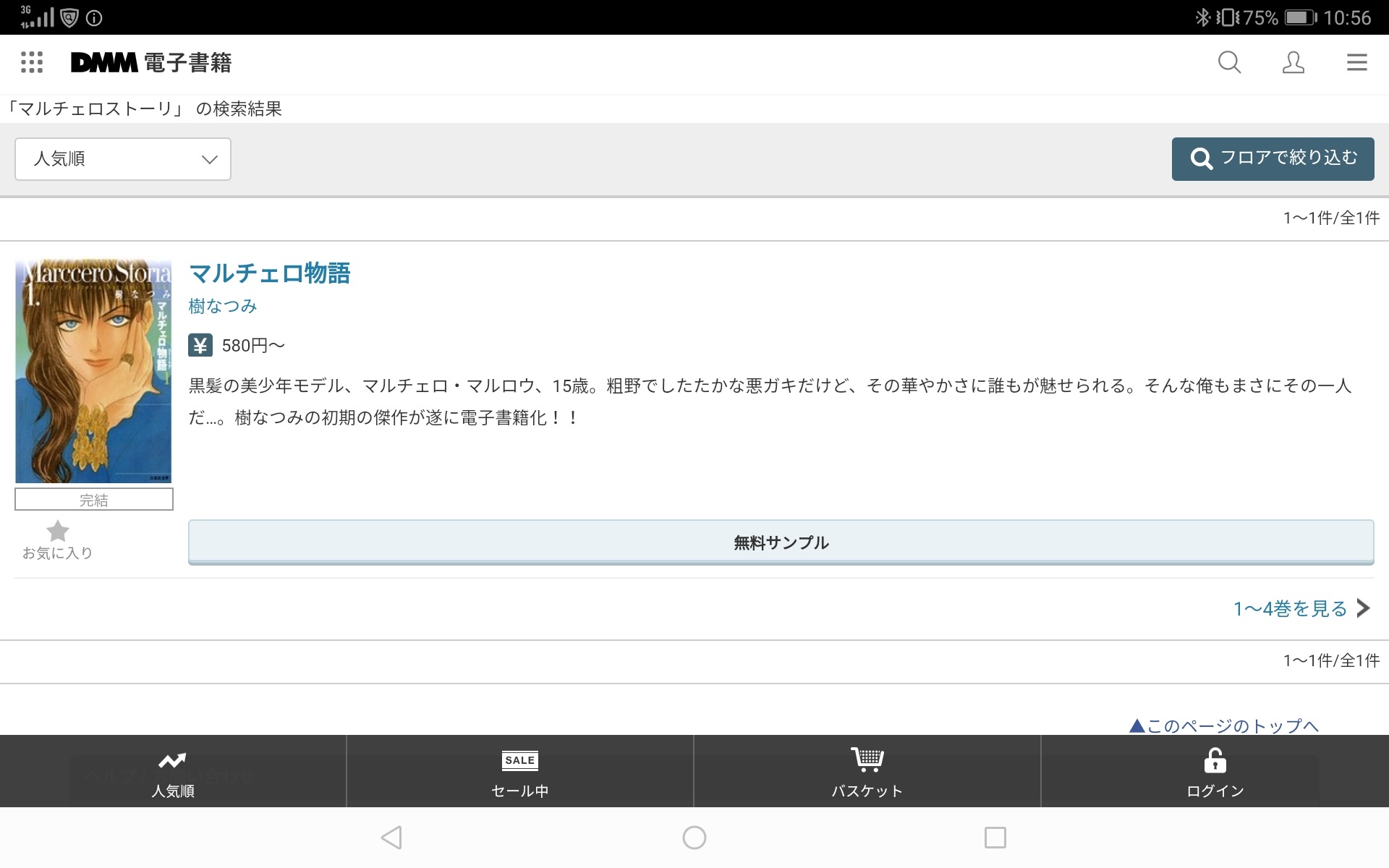Open the user account profile icon
This screenshot has height=868, width=1389.
[1293, 62]
